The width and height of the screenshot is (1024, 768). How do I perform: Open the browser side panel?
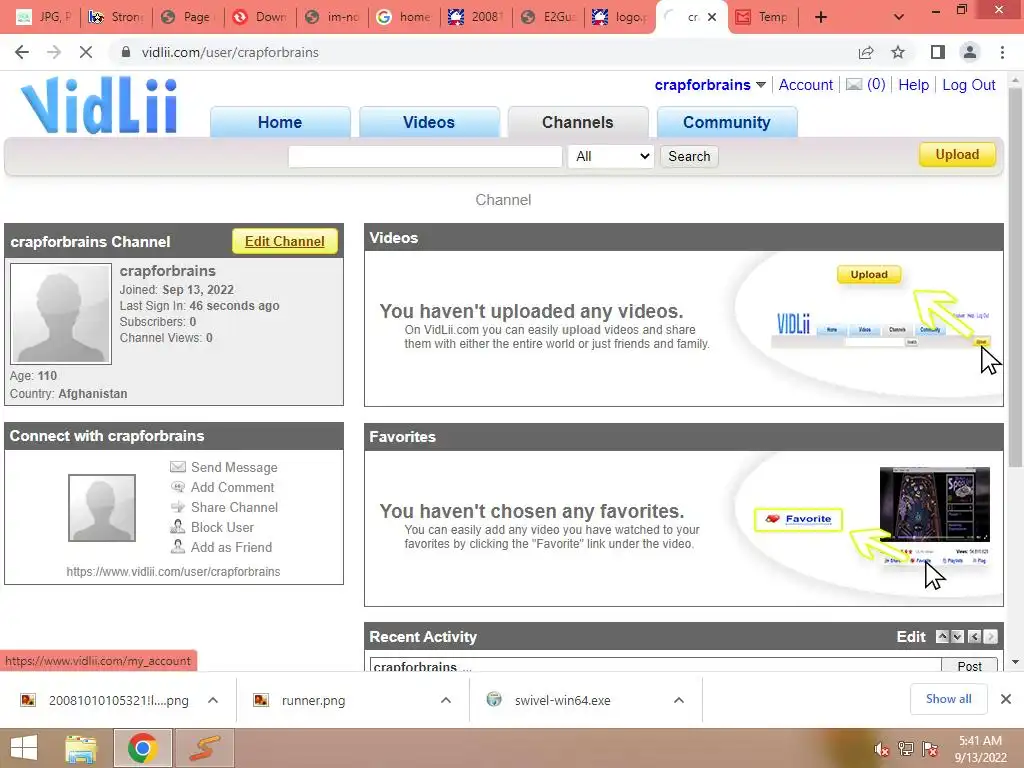click(x=937, y=52)
